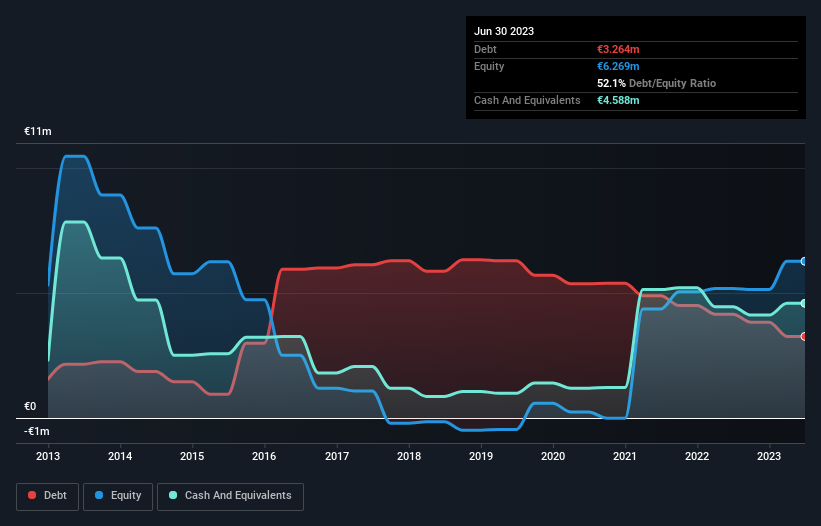Click the 2013 x-axis label

48,456
